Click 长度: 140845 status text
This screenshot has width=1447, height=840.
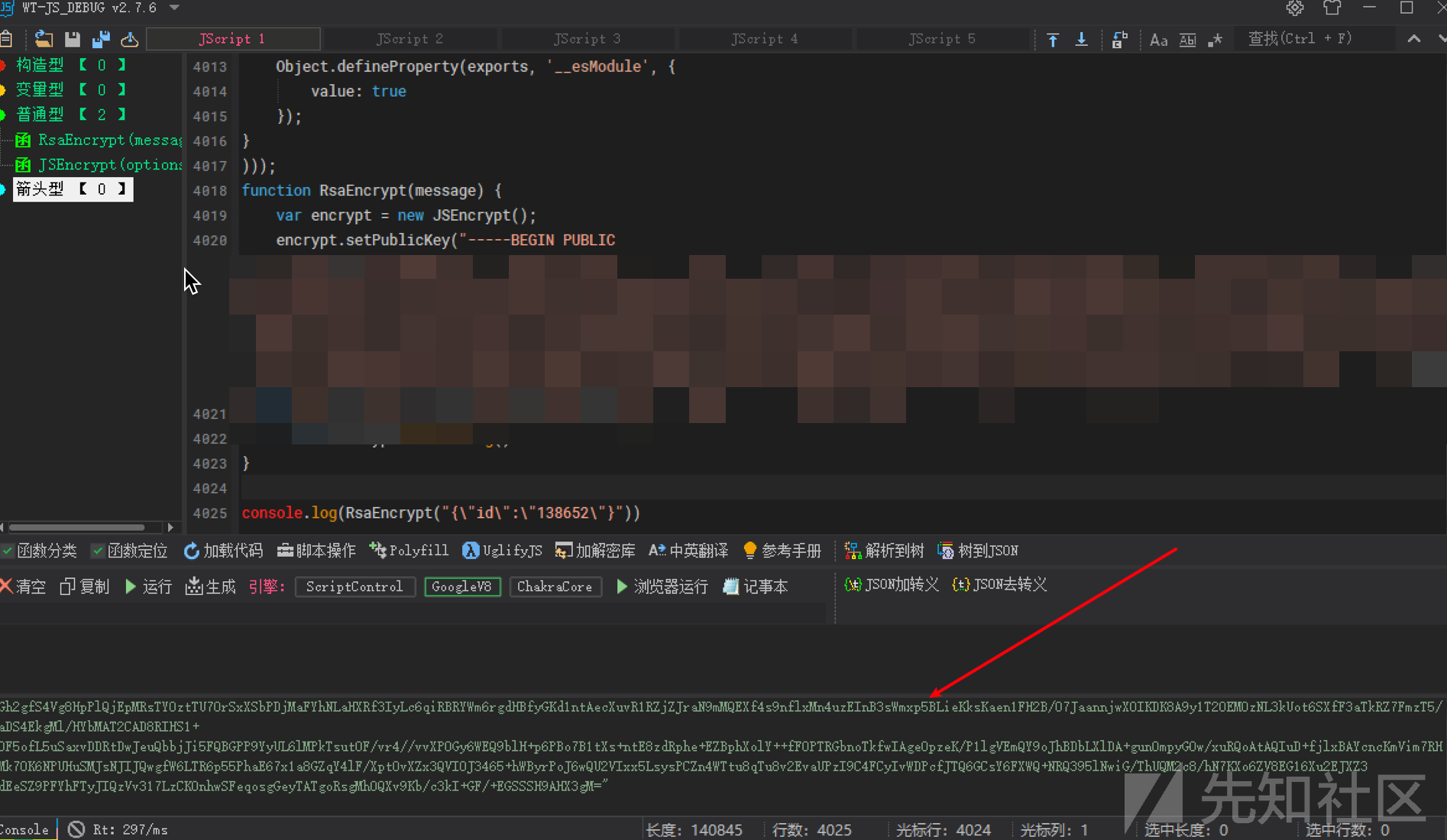pyautogui.click(x=694, y=830)
